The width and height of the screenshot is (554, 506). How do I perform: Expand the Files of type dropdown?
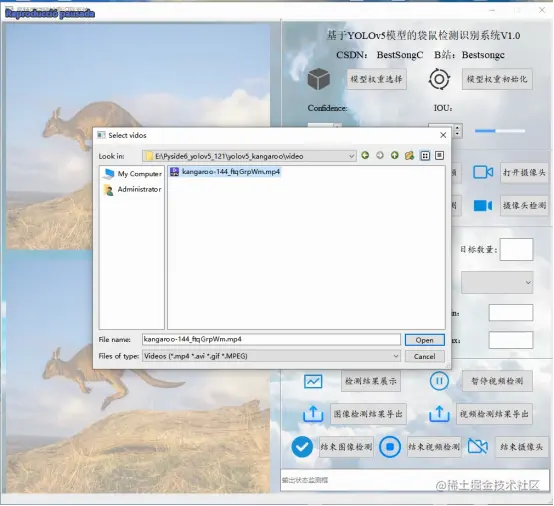tap(396, 356)
